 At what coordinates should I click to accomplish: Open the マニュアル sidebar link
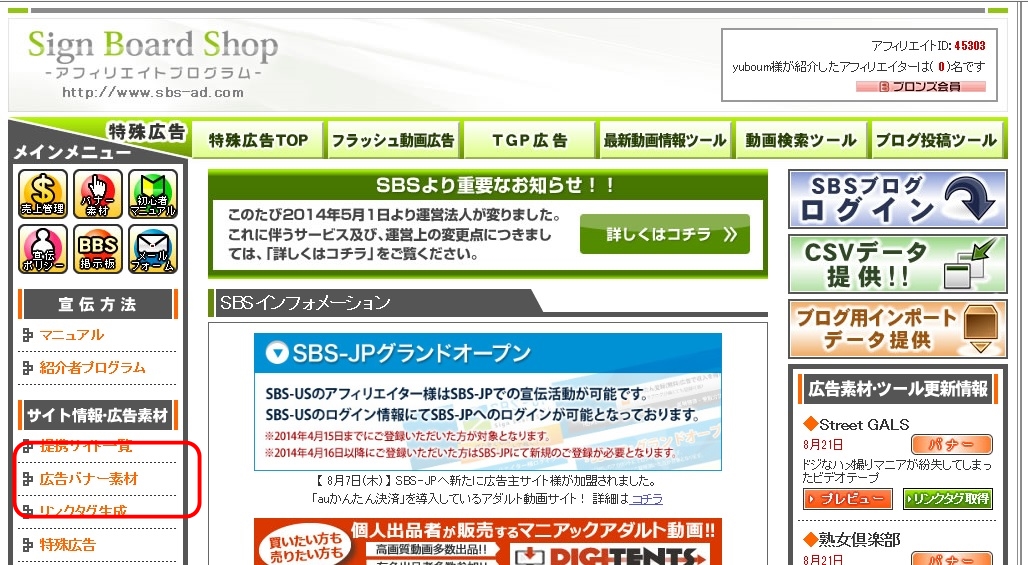pyautogui.click(x=71, y=335)
